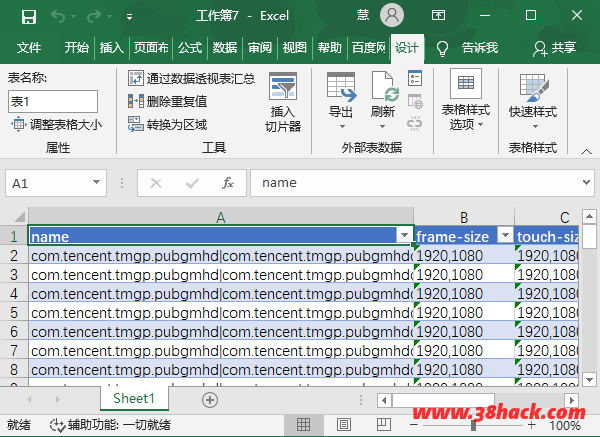The height and width of the screenshot is (437, 600).
Task: Click 通过数据透视表汇总
Action: [191, 78]
